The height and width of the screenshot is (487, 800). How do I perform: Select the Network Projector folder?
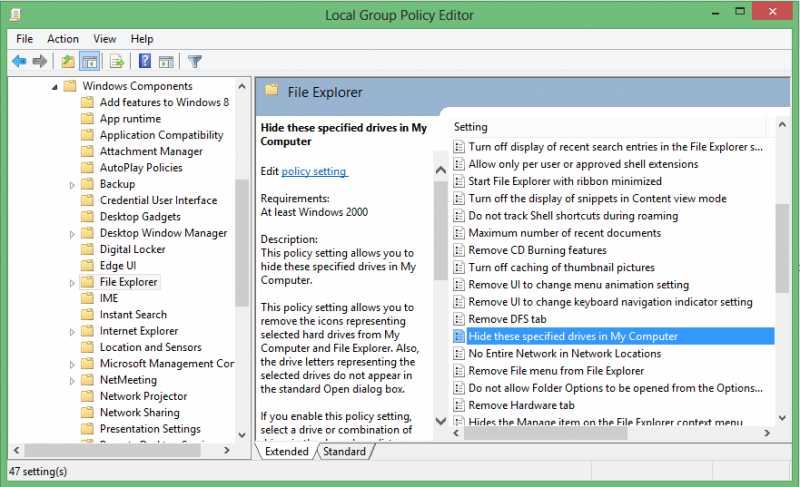tap(143, 396)
